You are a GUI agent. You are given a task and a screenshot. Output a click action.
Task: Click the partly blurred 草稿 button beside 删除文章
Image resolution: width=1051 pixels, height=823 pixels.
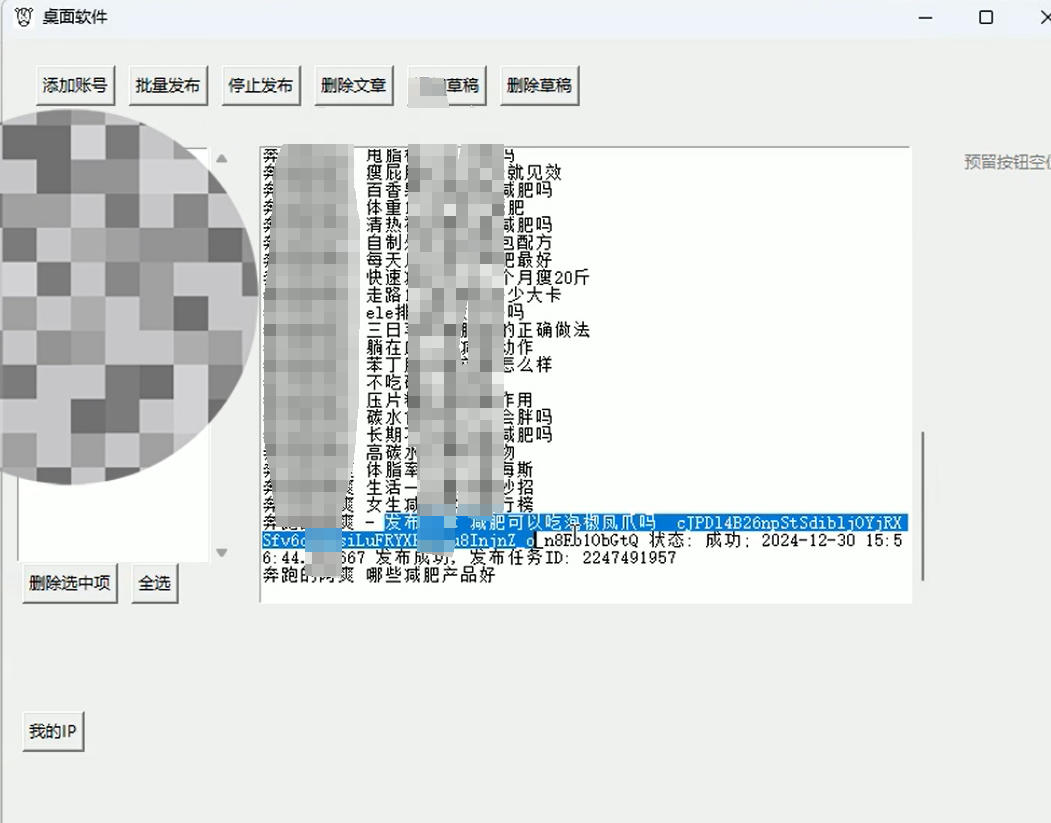point(446,85)
